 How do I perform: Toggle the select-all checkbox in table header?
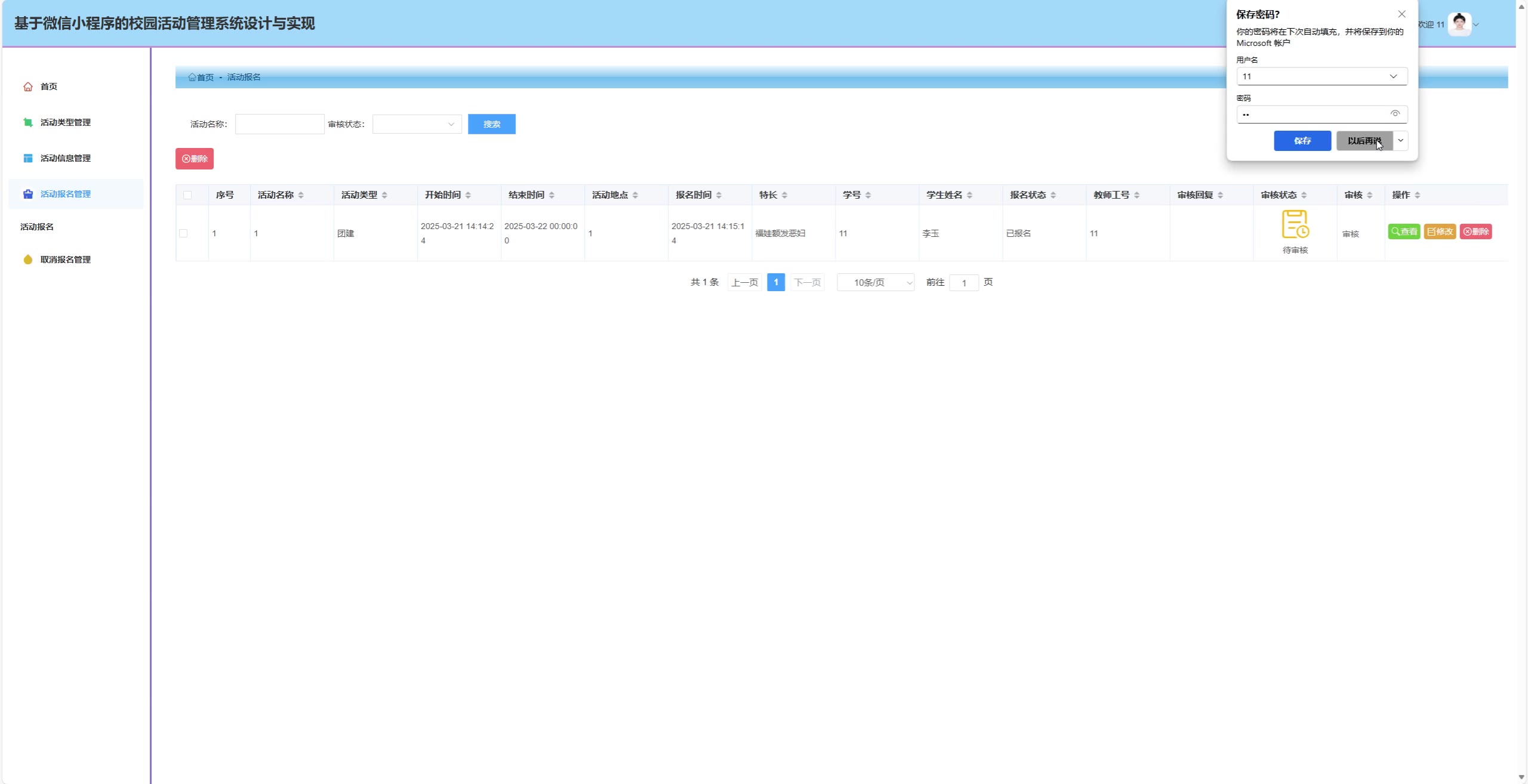[187, 195]
